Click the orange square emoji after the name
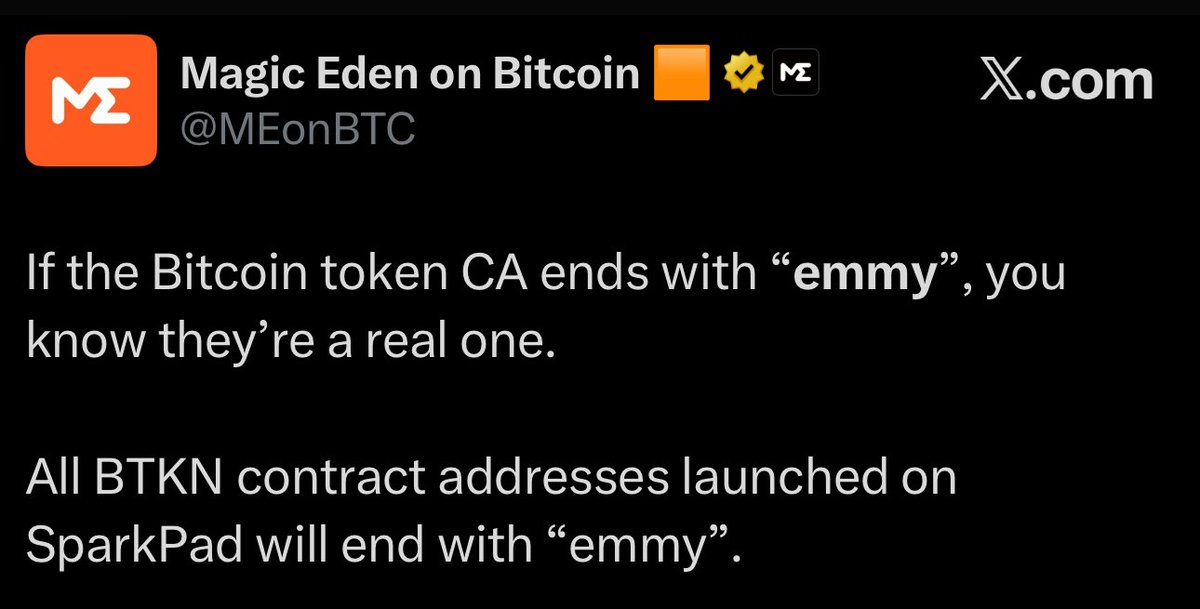This screenshot has width=1200, height=609. point(681,75)
